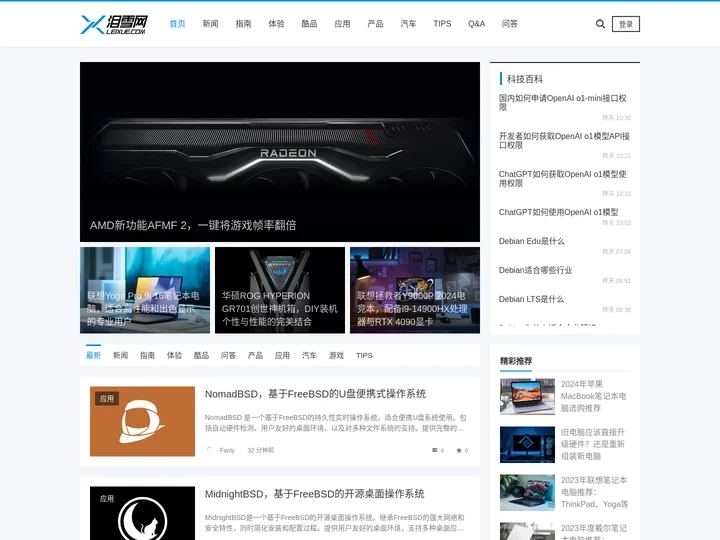720x540 pixels.
Task: Open the NomadBSD article title
Action: tap(315, 394)
